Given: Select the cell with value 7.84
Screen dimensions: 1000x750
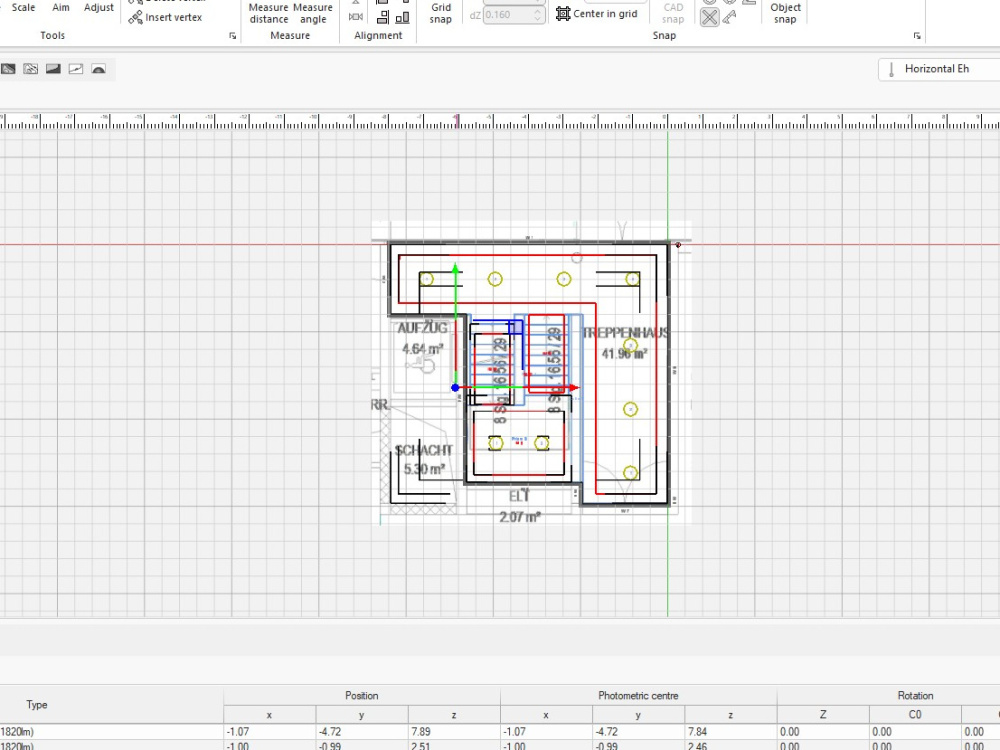Looking at the screenshot, I should click(730, 732).
